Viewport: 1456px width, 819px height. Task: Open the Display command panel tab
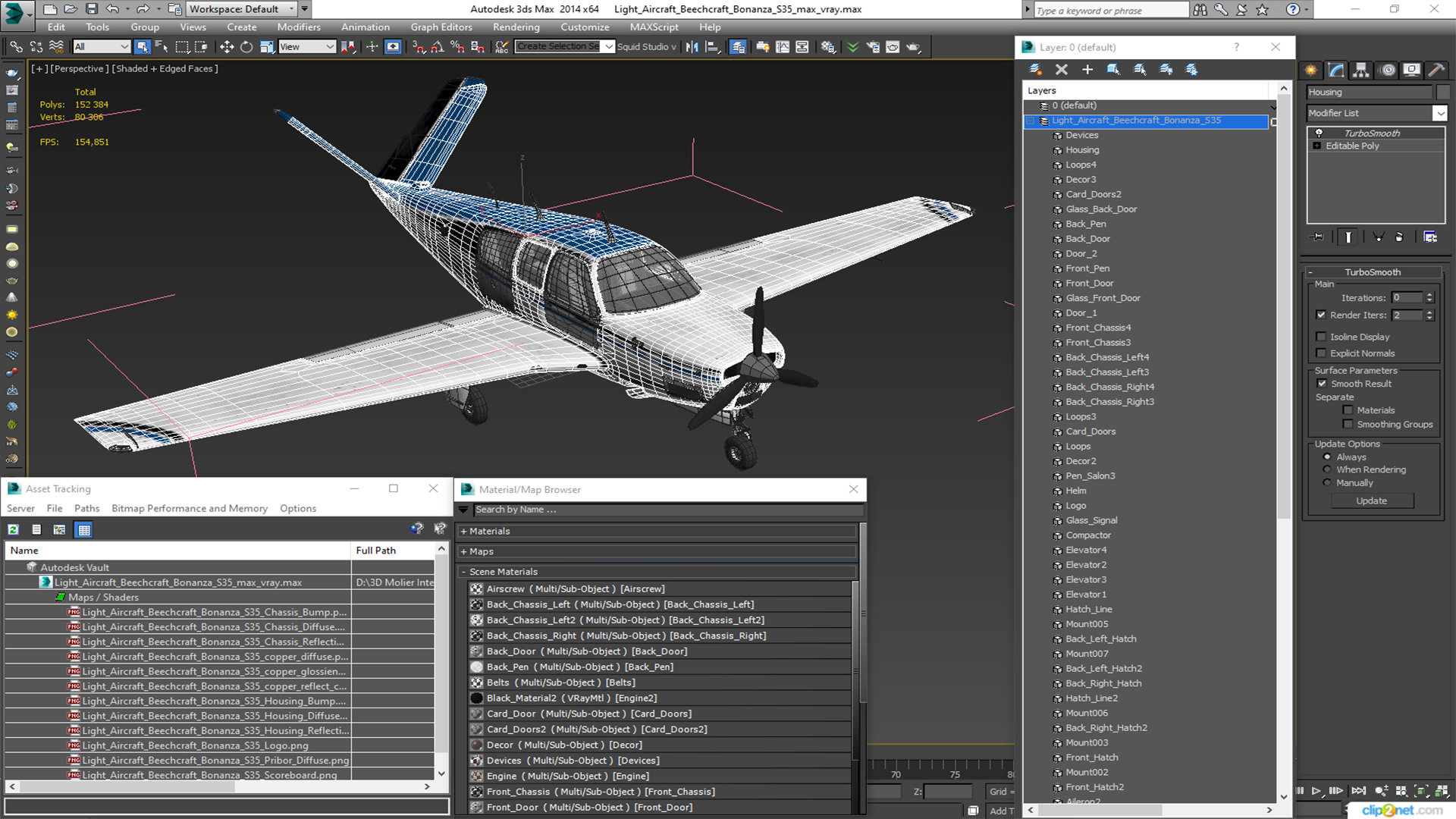[1412, 70]
